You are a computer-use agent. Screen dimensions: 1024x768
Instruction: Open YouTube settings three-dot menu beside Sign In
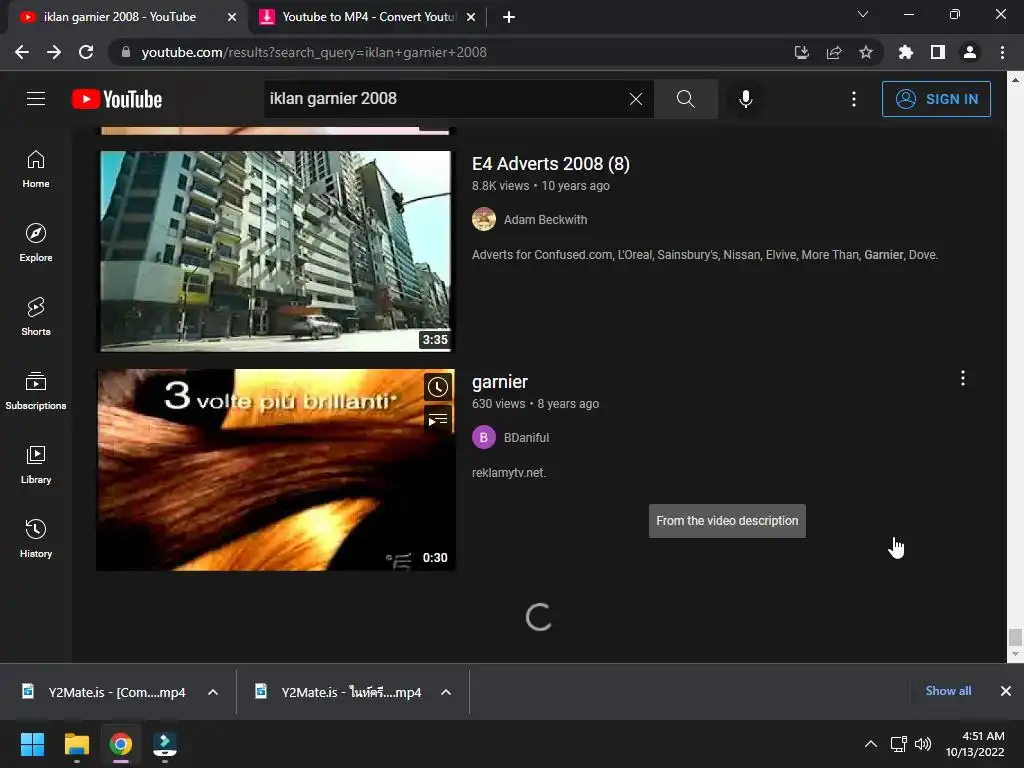(854, 99)
